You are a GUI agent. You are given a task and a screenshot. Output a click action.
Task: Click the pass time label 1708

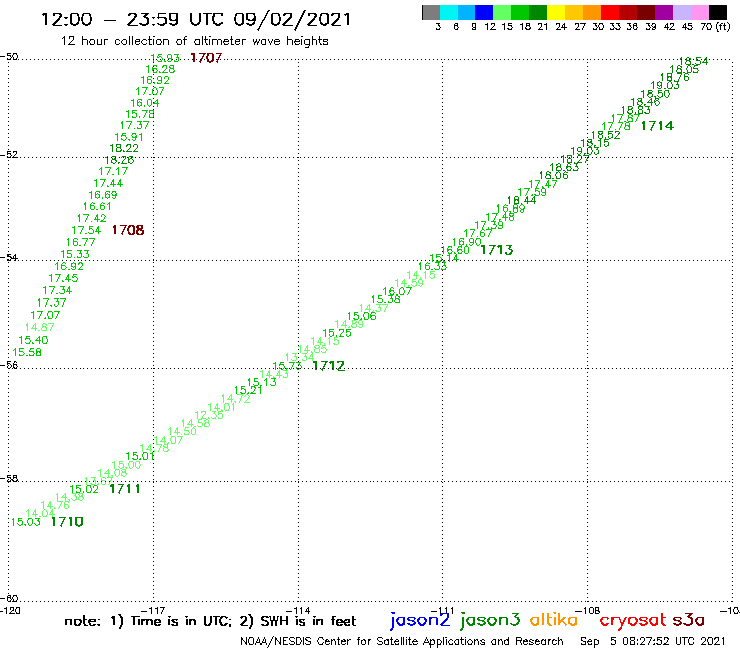click(x=128, y=230)
